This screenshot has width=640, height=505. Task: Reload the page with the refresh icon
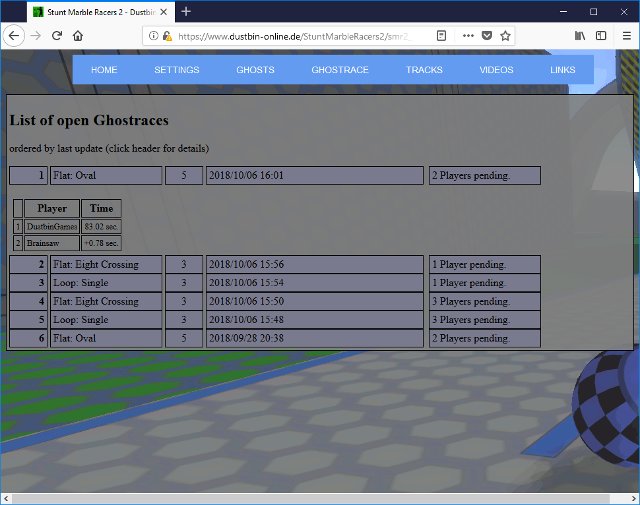coord(57,36)
